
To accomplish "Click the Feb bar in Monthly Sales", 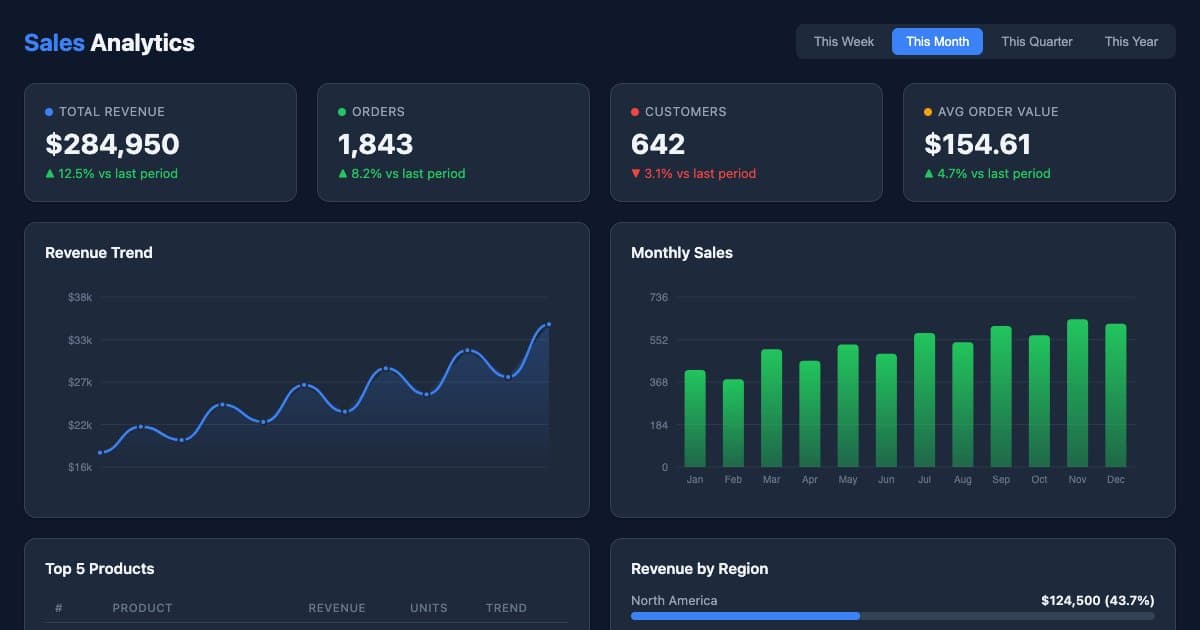I will coord(733,423).
